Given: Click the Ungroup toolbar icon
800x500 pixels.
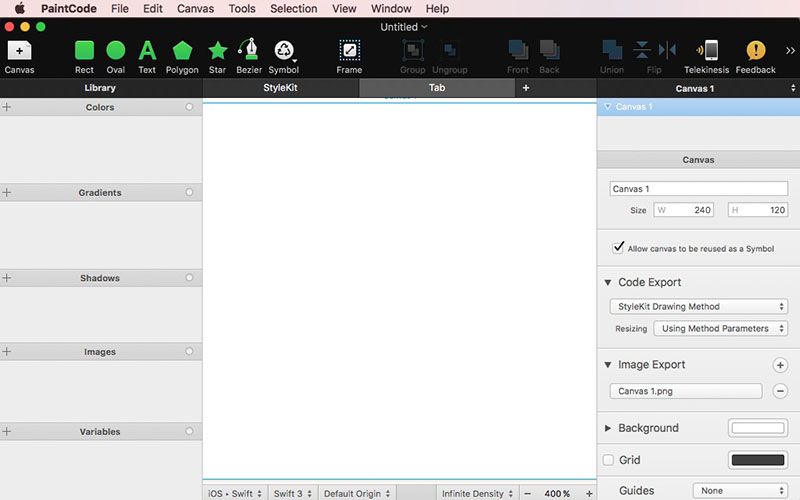Looking at the screenshot, I should 450,57.
